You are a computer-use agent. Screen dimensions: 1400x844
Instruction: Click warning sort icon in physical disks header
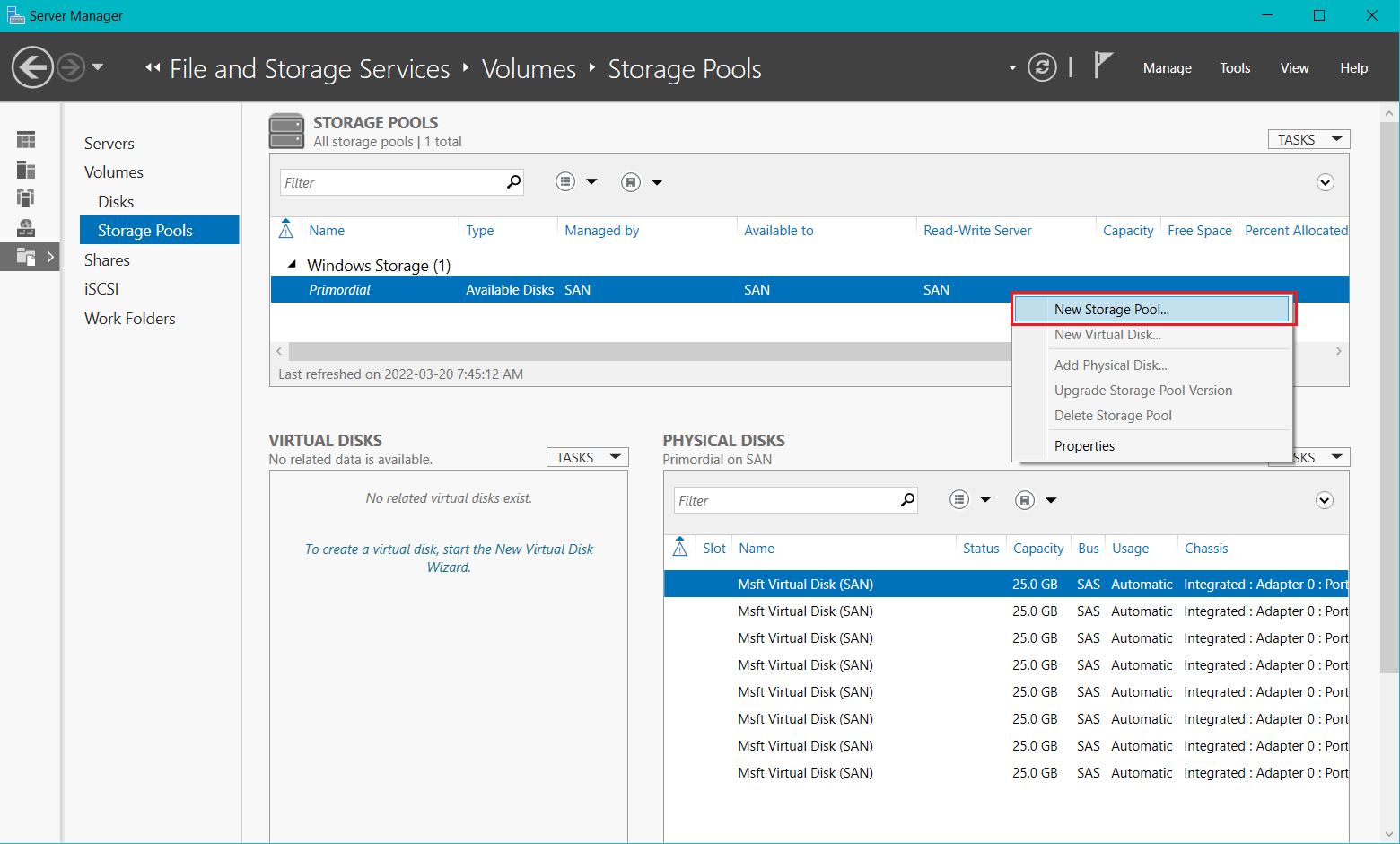click(680, 547)
